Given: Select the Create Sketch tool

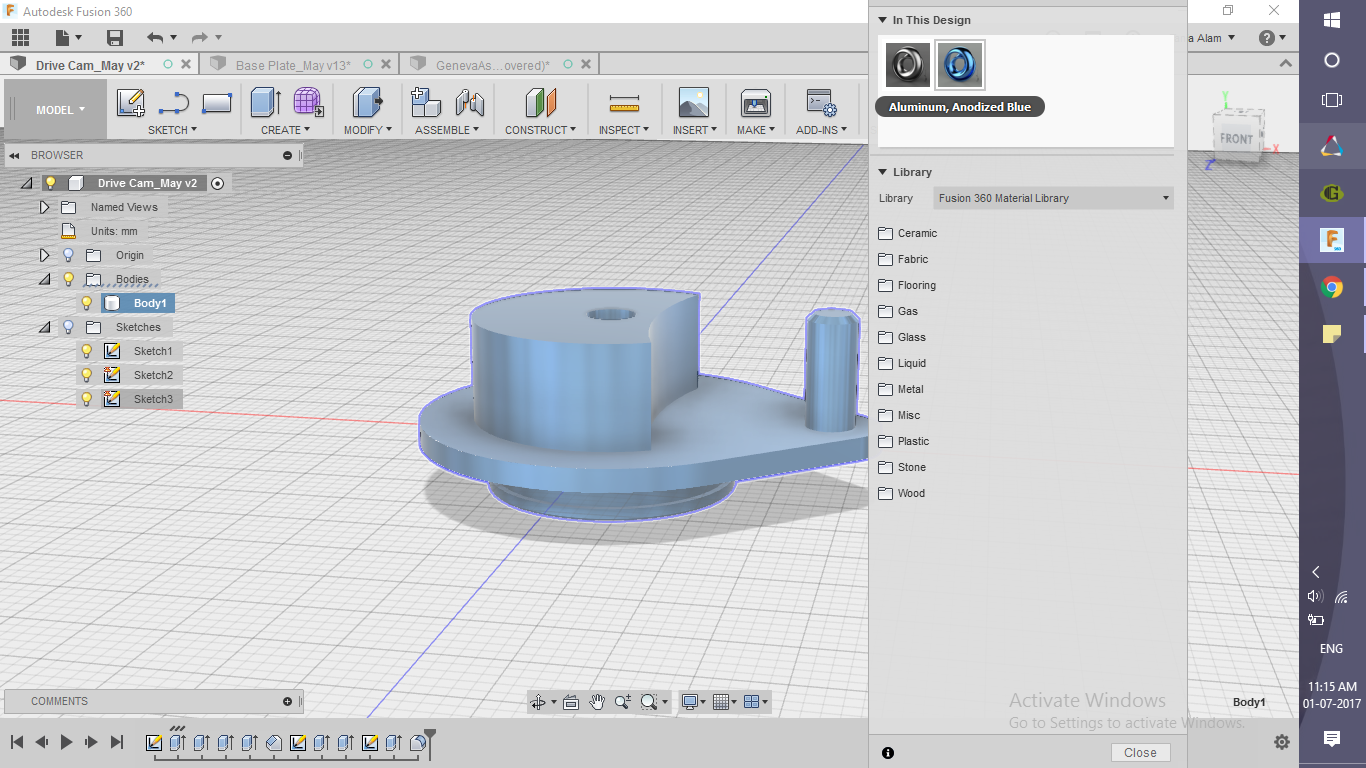Looking at the screenshot, I should tap(131, 103).
